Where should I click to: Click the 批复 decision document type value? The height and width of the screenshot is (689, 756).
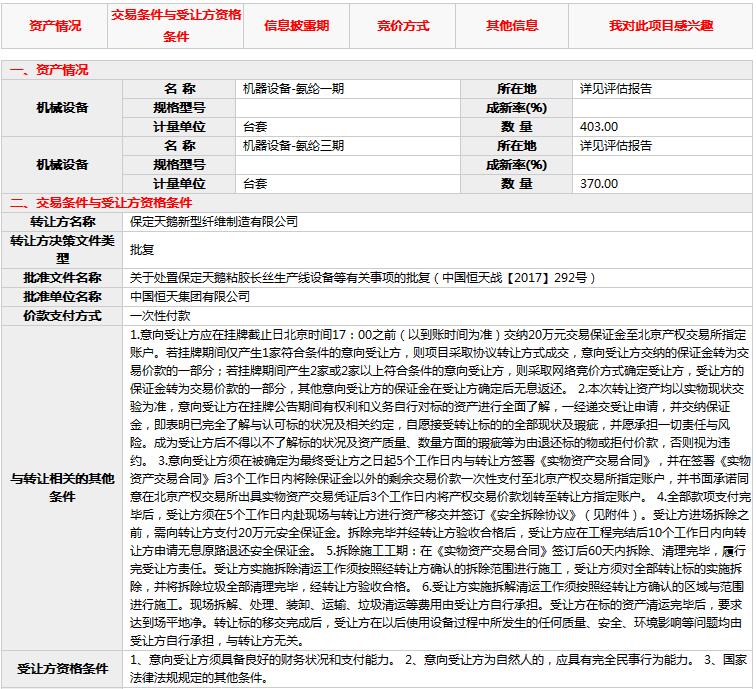pos(143,250)
